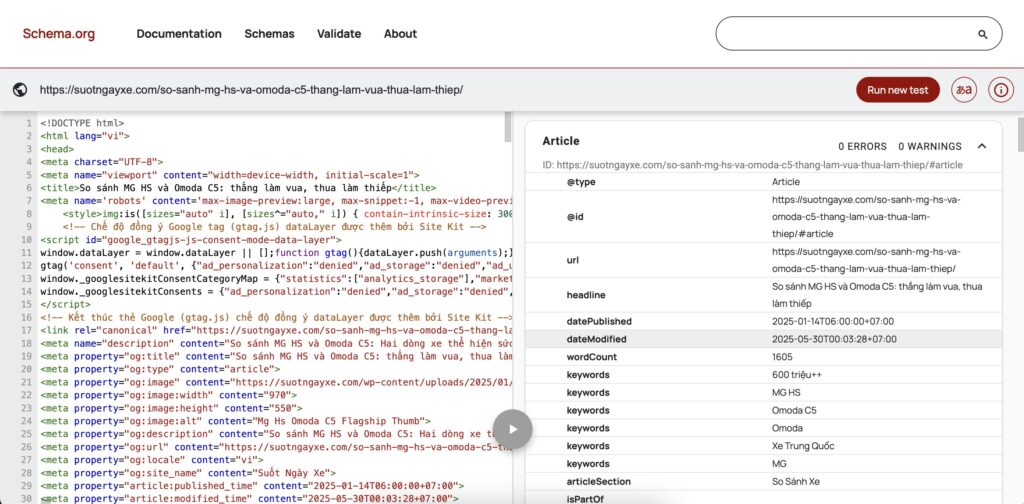Focus the site search input field
Viewport: 1024px width, 504px height.
click(x=859, y=34)
